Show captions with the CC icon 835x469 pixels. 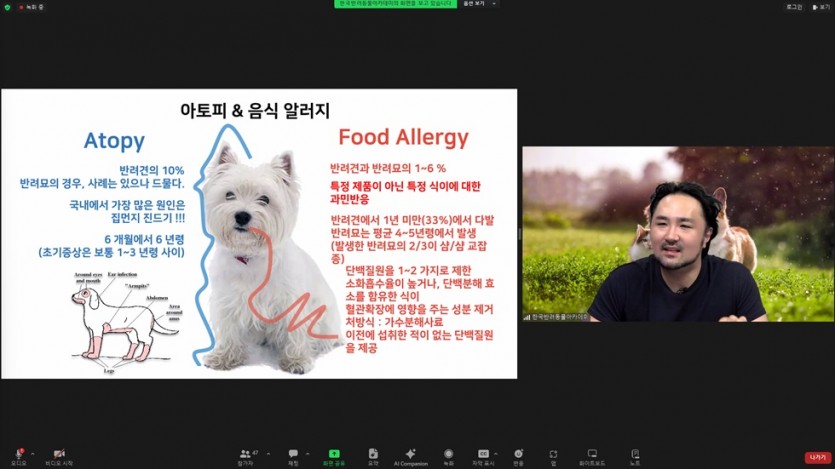[x=483, y=456]
